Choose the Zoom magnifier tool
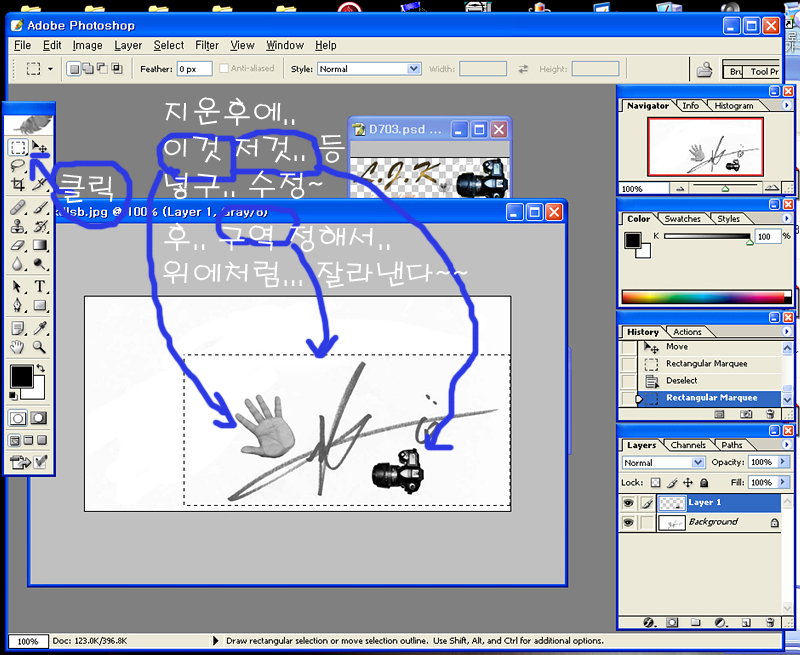The width and height of the screenshot is (800, 655). tap(40, 347)
